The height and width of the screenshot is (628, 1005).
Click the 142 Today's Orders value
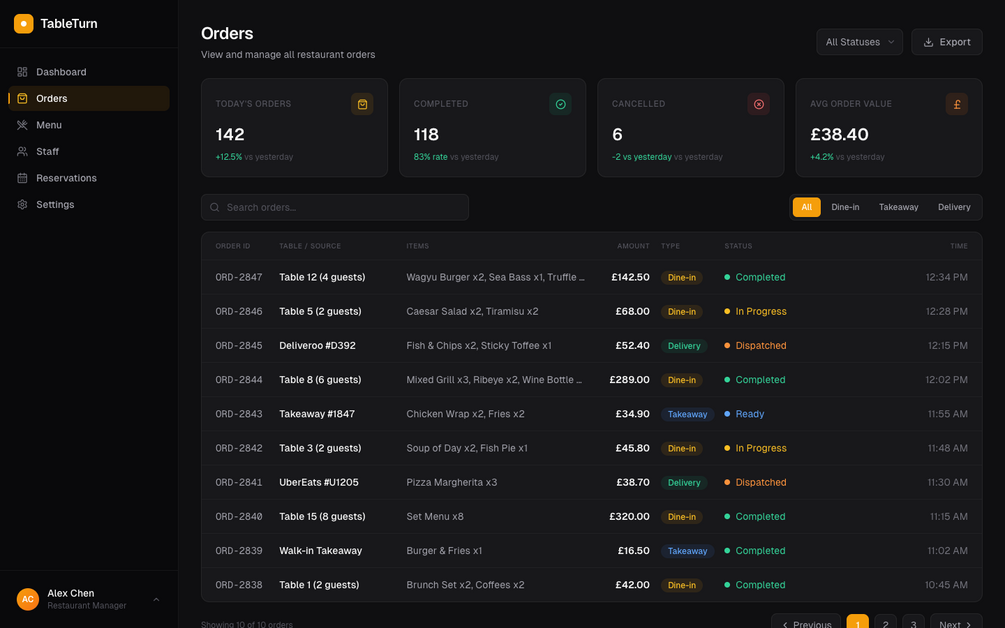click(x=230, y=135)
